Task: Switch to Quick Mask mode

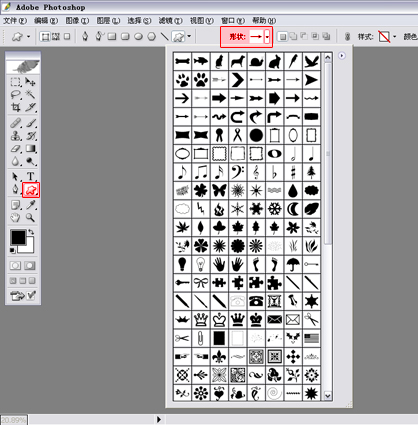Action: 30,266
